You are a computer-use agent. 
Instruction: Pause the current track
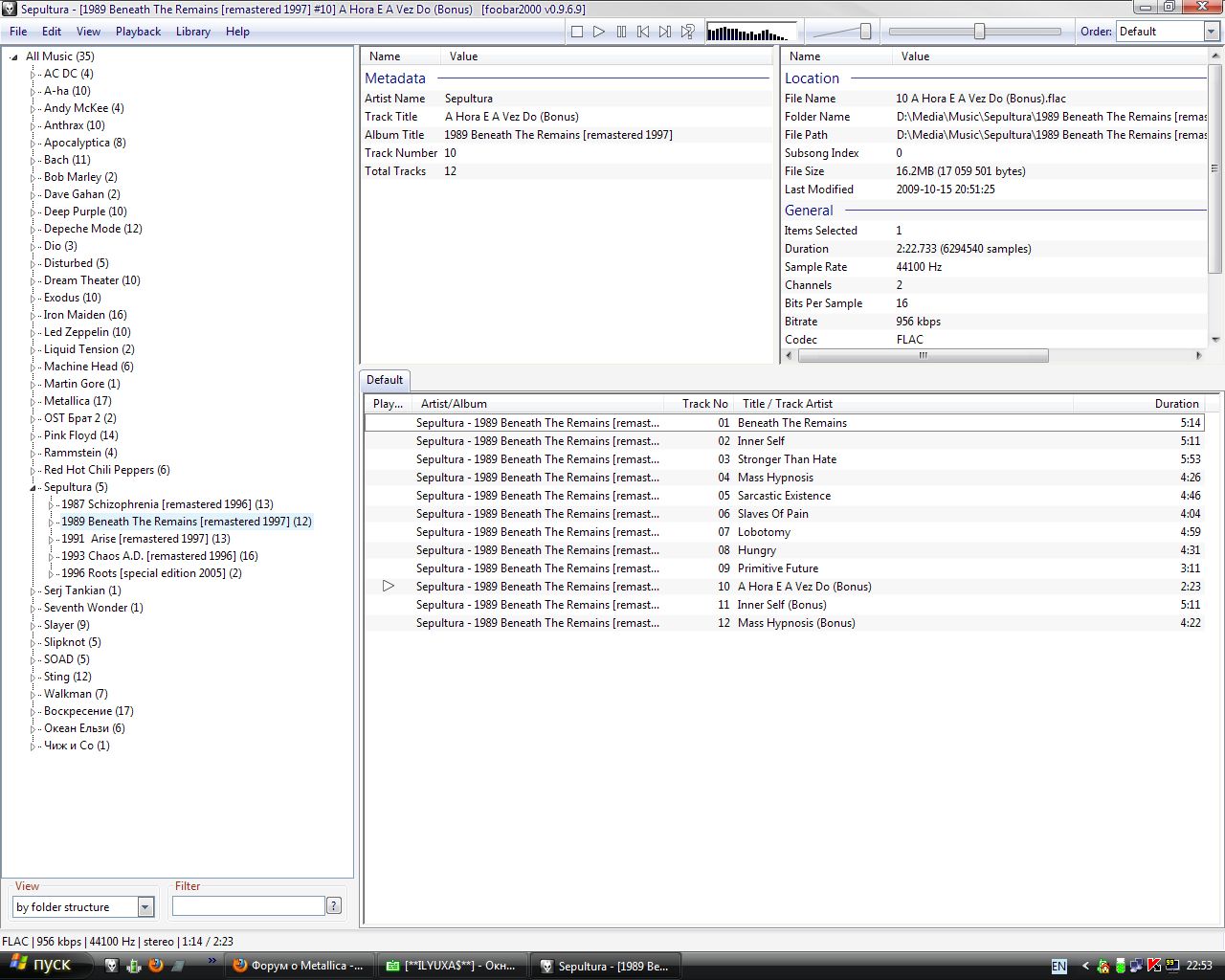[x=621, y=32]
